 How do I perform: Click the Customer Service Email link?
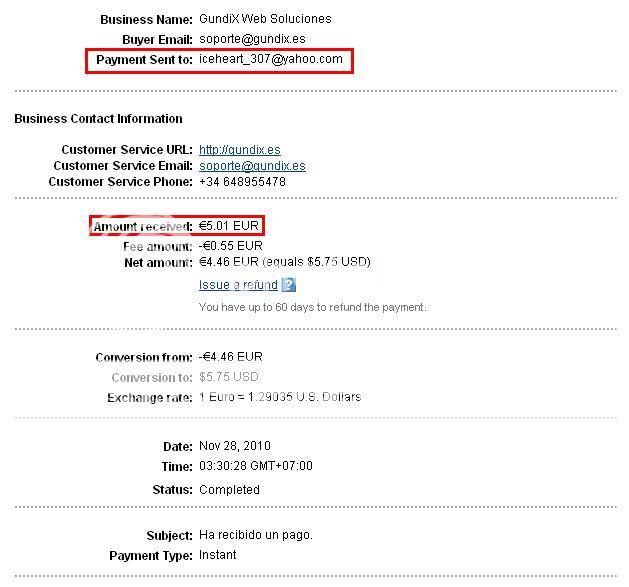[252, 166]
